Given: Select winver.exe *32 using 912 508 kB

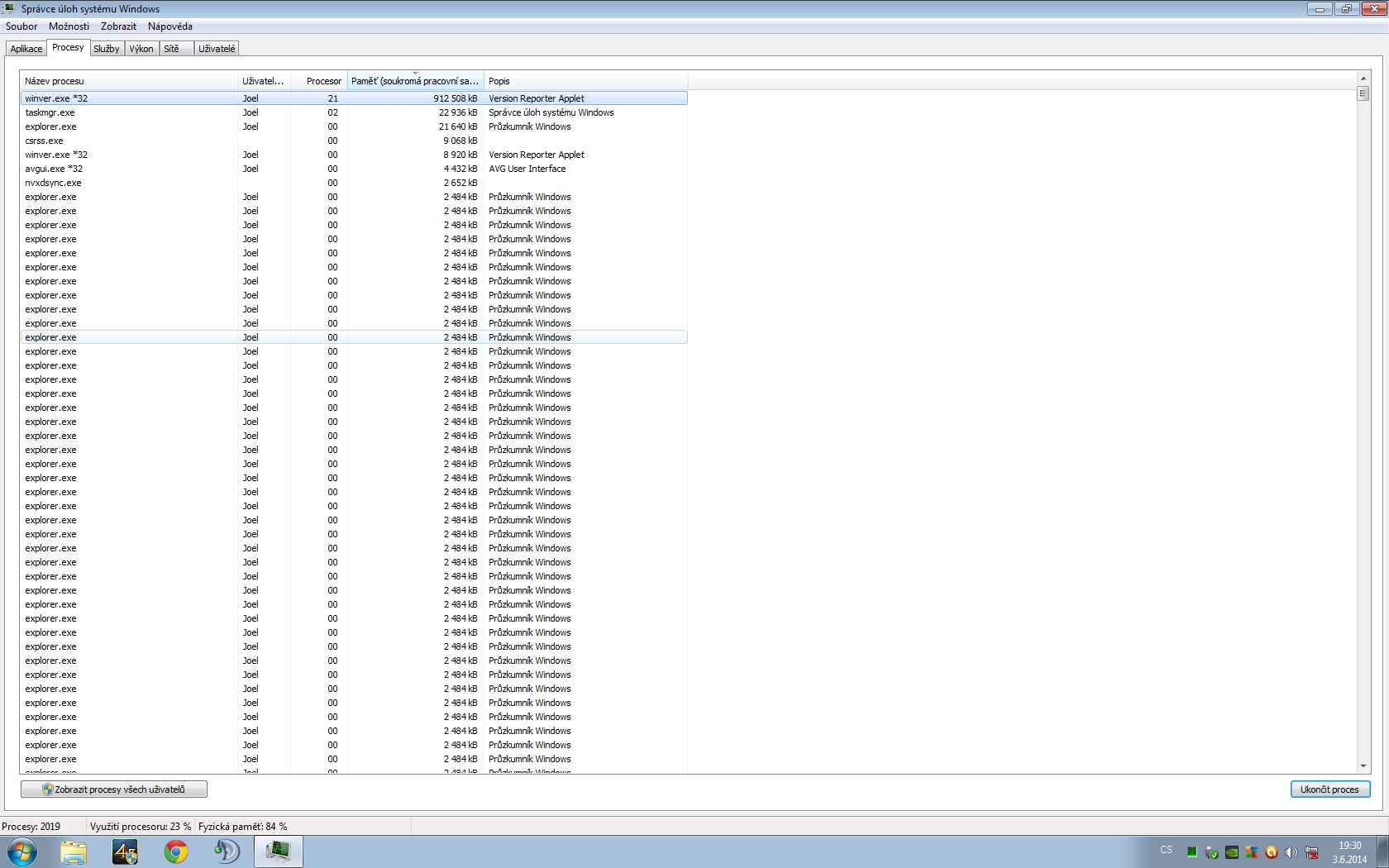Looking at the screenshot, I should click(x=354, y=98).
